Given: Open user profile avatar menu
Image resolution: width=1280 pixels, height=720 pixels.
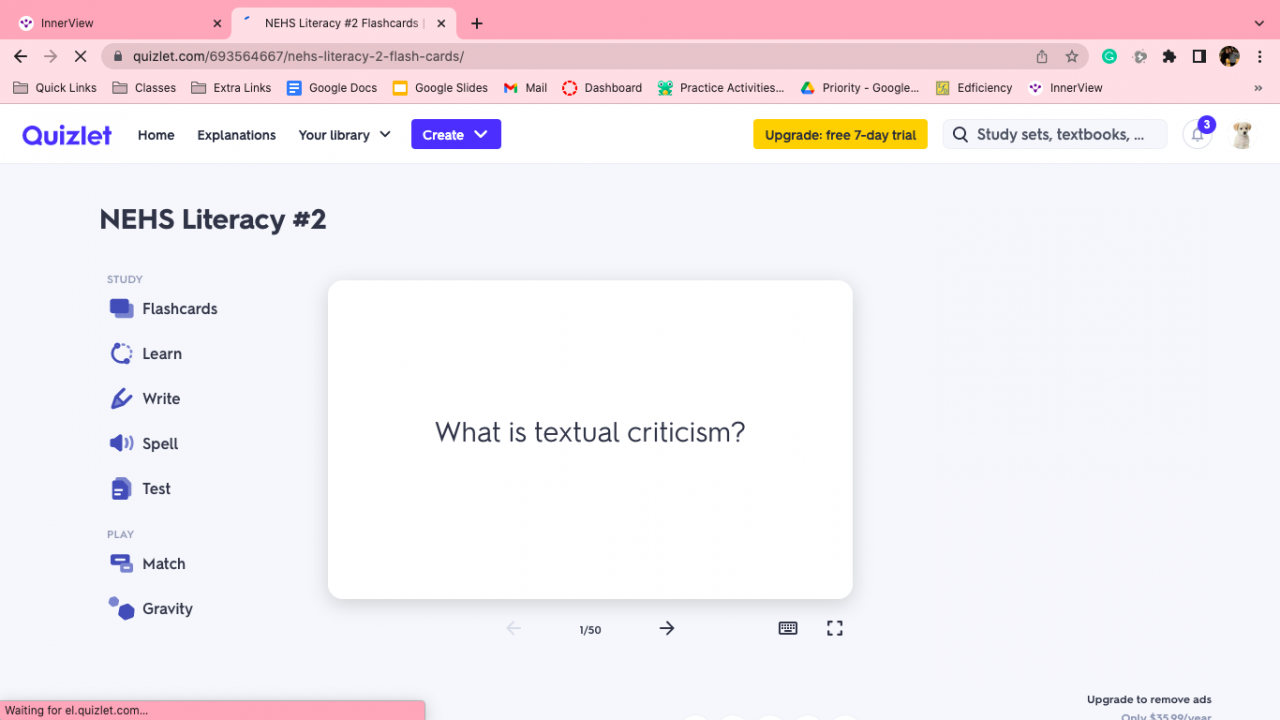Looking at the screenshot, I should point(1242,134).
